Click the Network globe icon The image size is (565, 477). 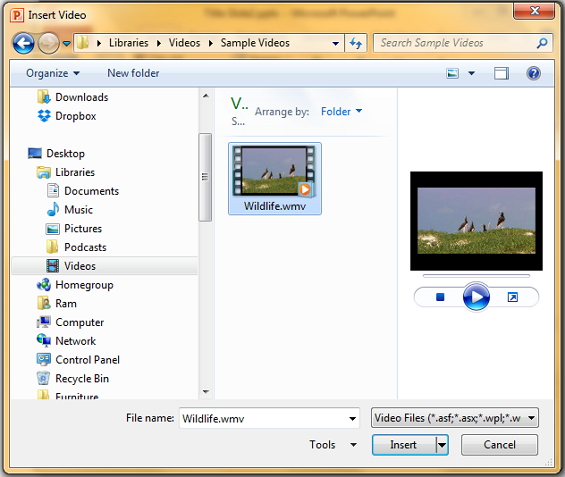tap(44, 341)
